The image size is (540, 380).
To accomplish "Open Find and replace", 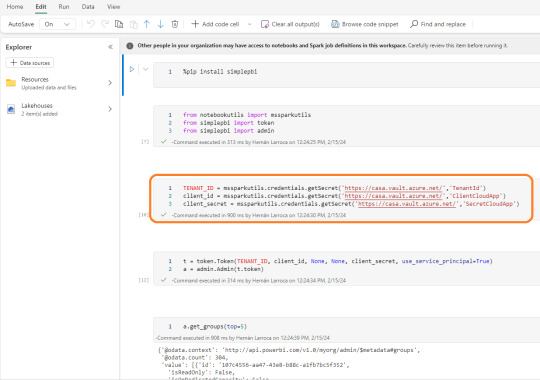I will 438,24.
